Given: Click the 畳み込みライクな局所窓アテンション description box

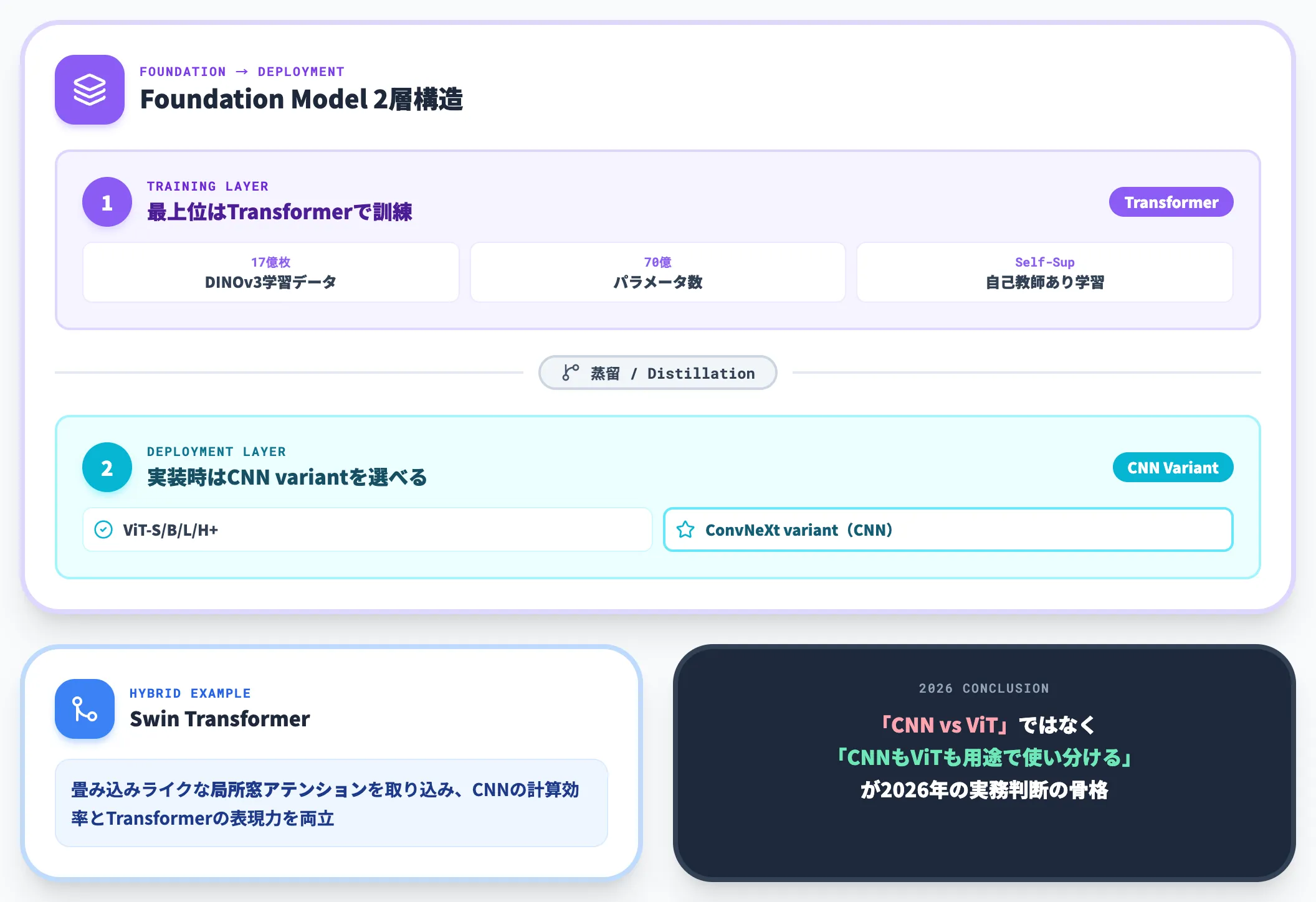Looking at the screenshot, I should tap(331, 804).
